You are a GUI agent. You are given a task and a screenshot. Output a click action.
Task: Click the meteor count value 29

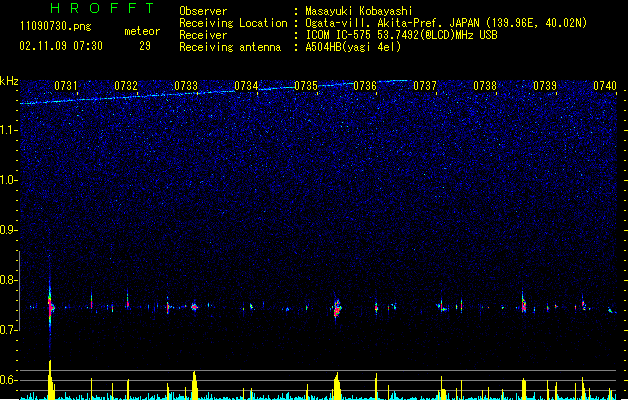tap(145, 46)
